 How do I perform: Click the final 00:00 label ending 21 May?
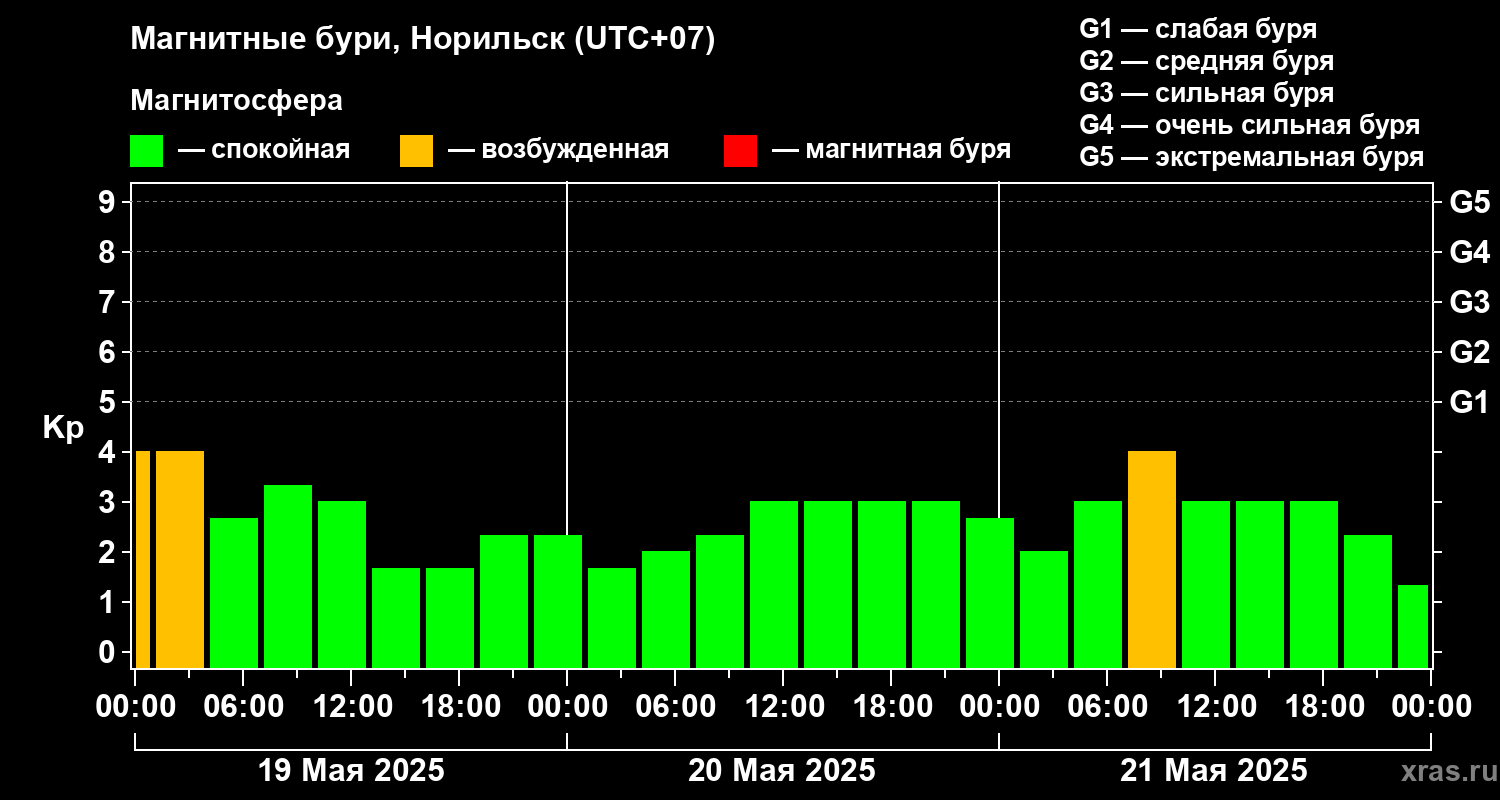pyautogui.click(x=1431, y=707)
